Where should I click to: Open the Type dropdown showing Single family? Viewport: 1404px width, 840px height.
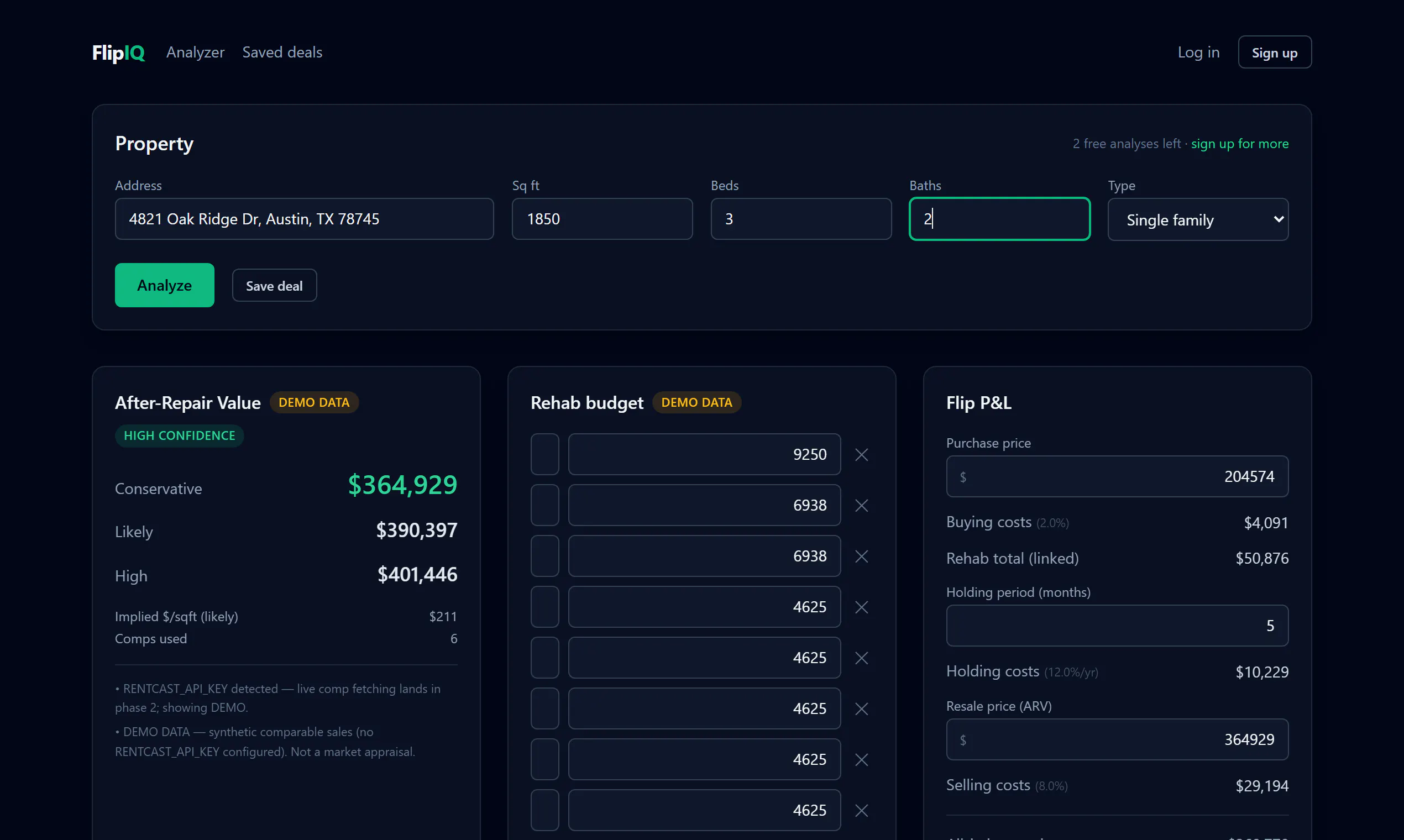(1198, 219)
